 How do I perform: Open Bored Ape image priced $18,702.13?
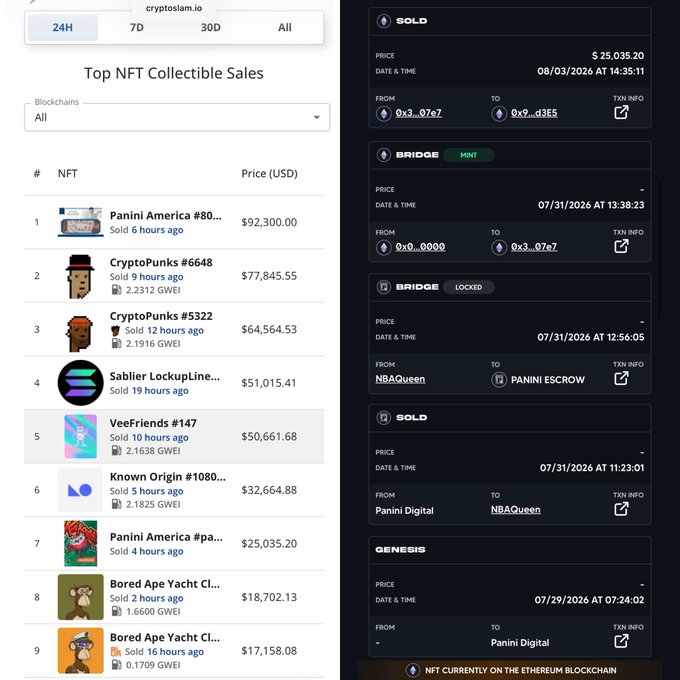point(81,597)
